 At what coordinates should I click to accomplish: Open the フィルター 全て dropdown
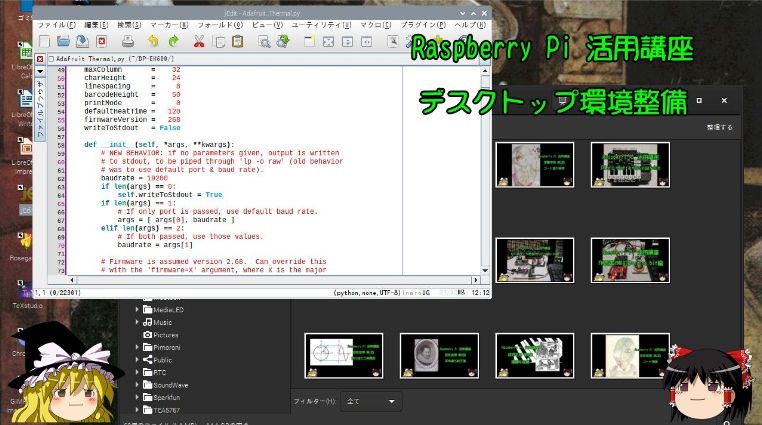(371, 402)
